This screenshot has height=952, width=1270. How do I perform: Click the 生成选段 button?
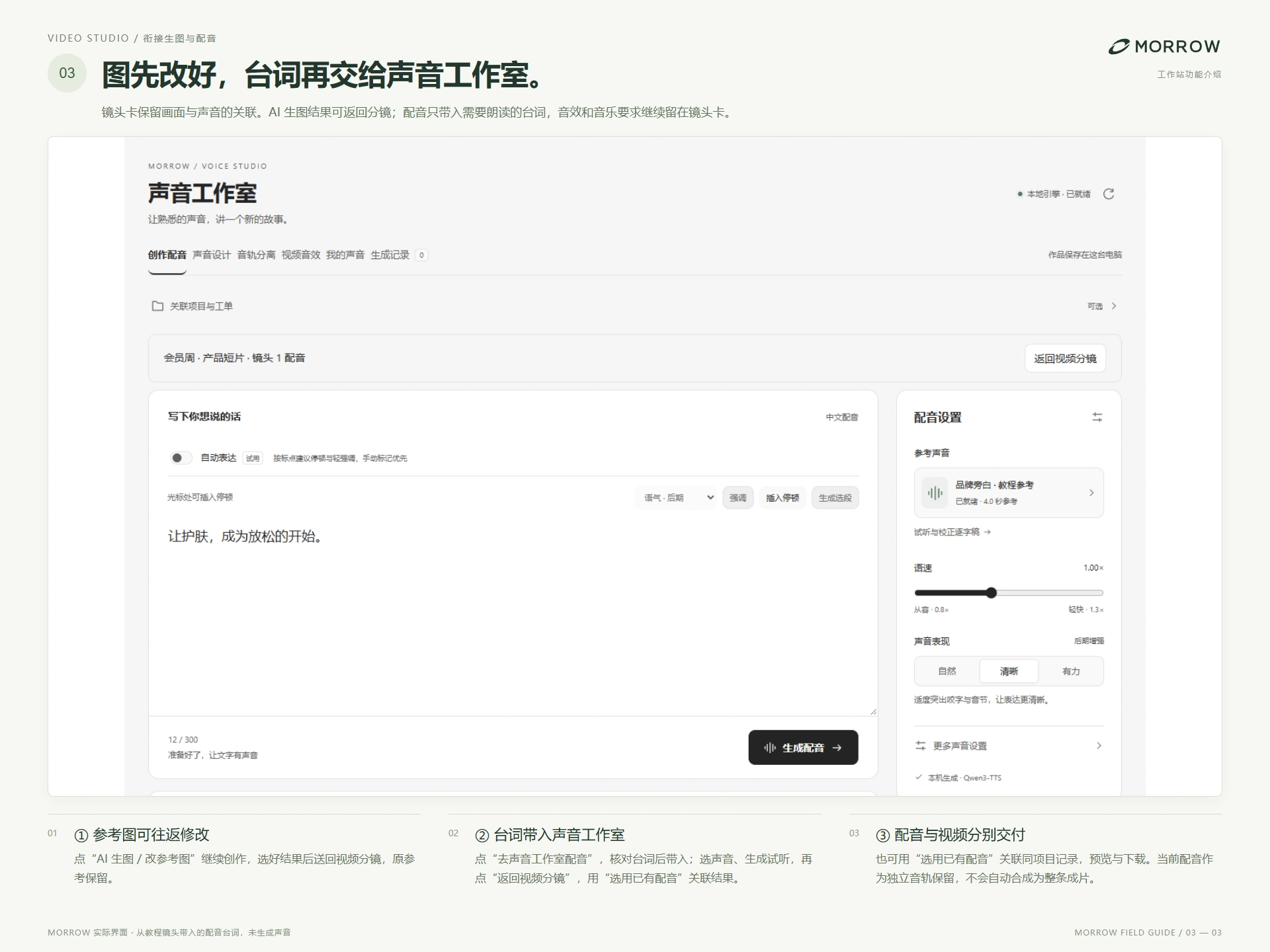(x=835, y=498)
